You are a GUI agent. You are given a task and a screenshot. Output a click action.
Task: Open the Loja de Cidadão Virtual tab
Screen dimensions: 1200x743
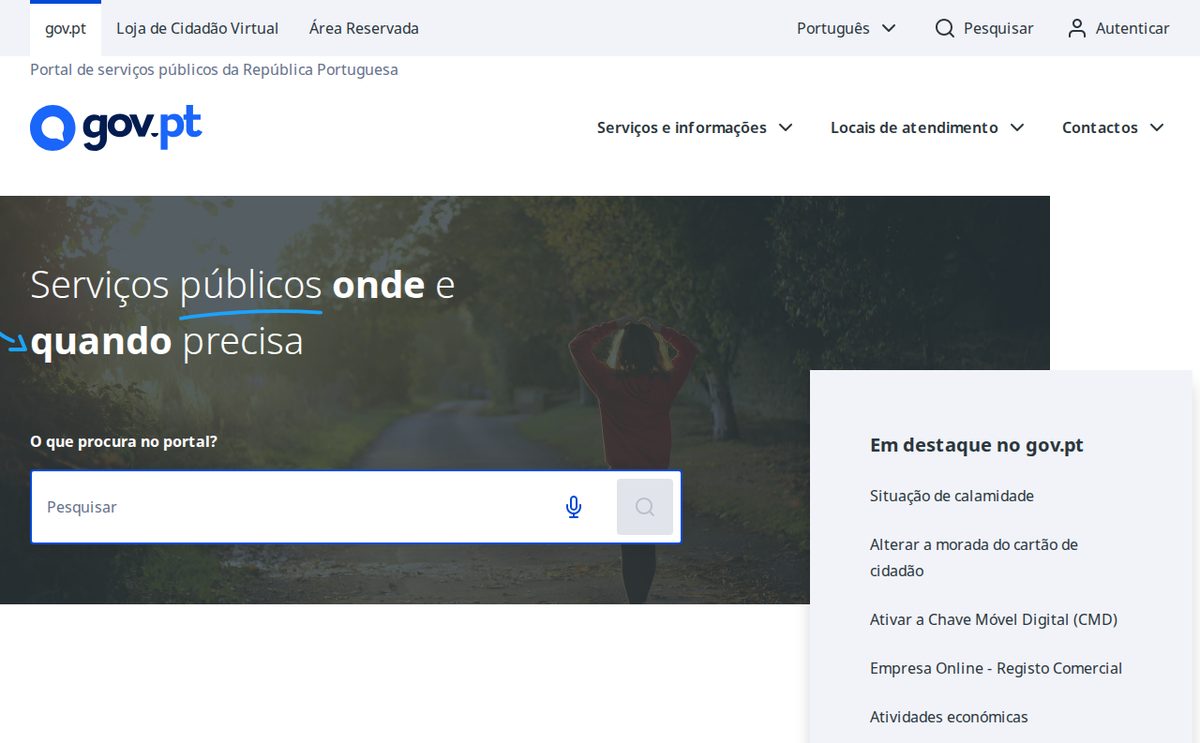tap(198, 28)
